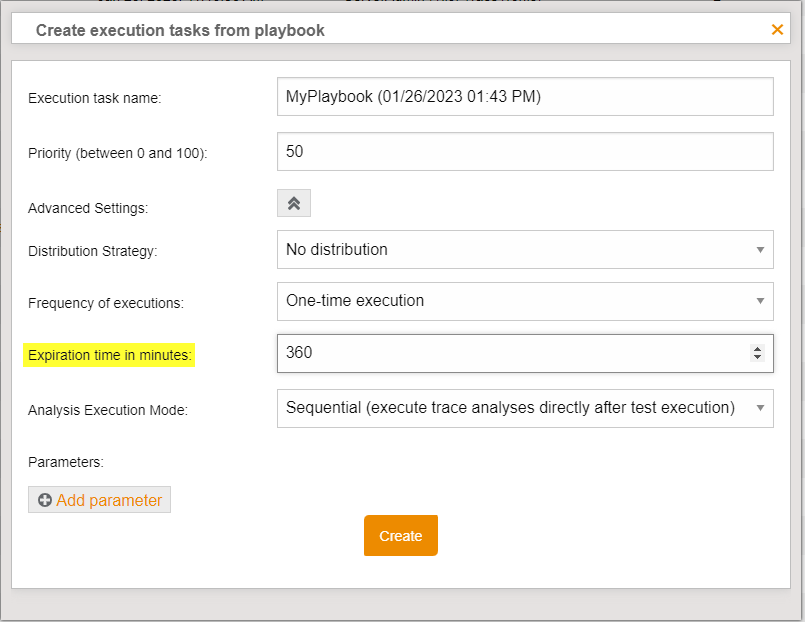The height and width of the screenshot is (622, 805).
Task: Close the Create execution tasks dialog
Action: pos(777,30)
